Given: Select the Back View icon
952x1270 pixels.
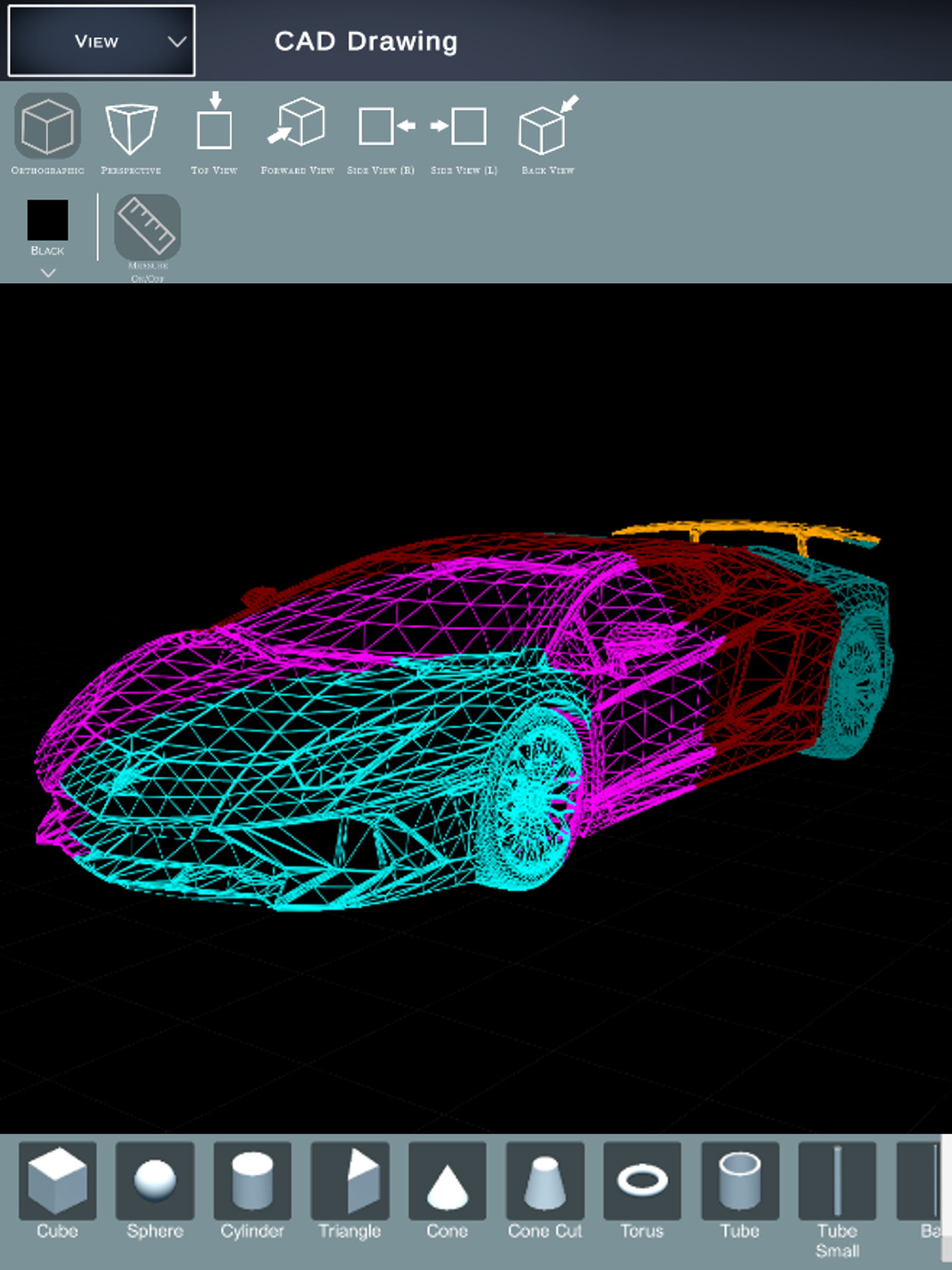Looking at the screenshot, I should 548,125.
